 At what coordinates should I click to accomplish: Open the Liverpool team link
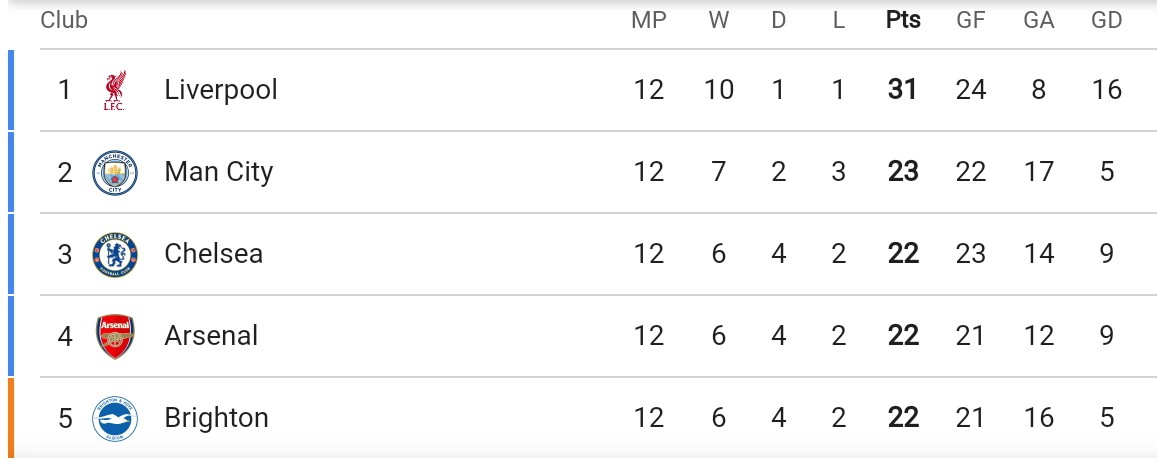(221, 90)
